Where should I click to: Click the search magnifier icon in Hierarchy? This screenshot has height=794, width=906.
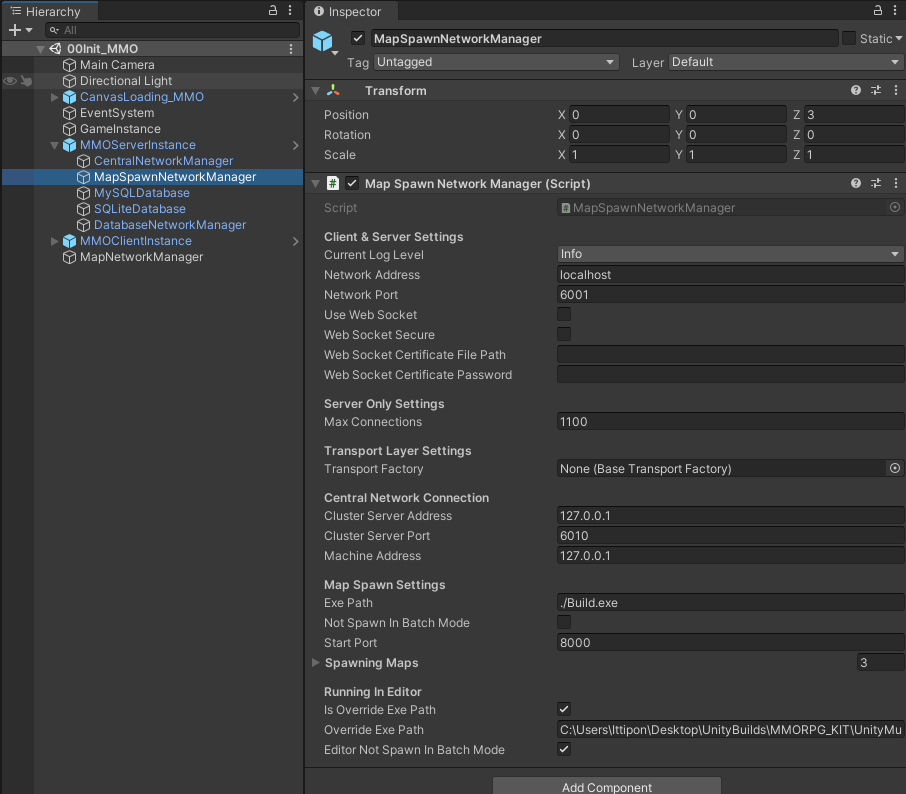point(52,30)
